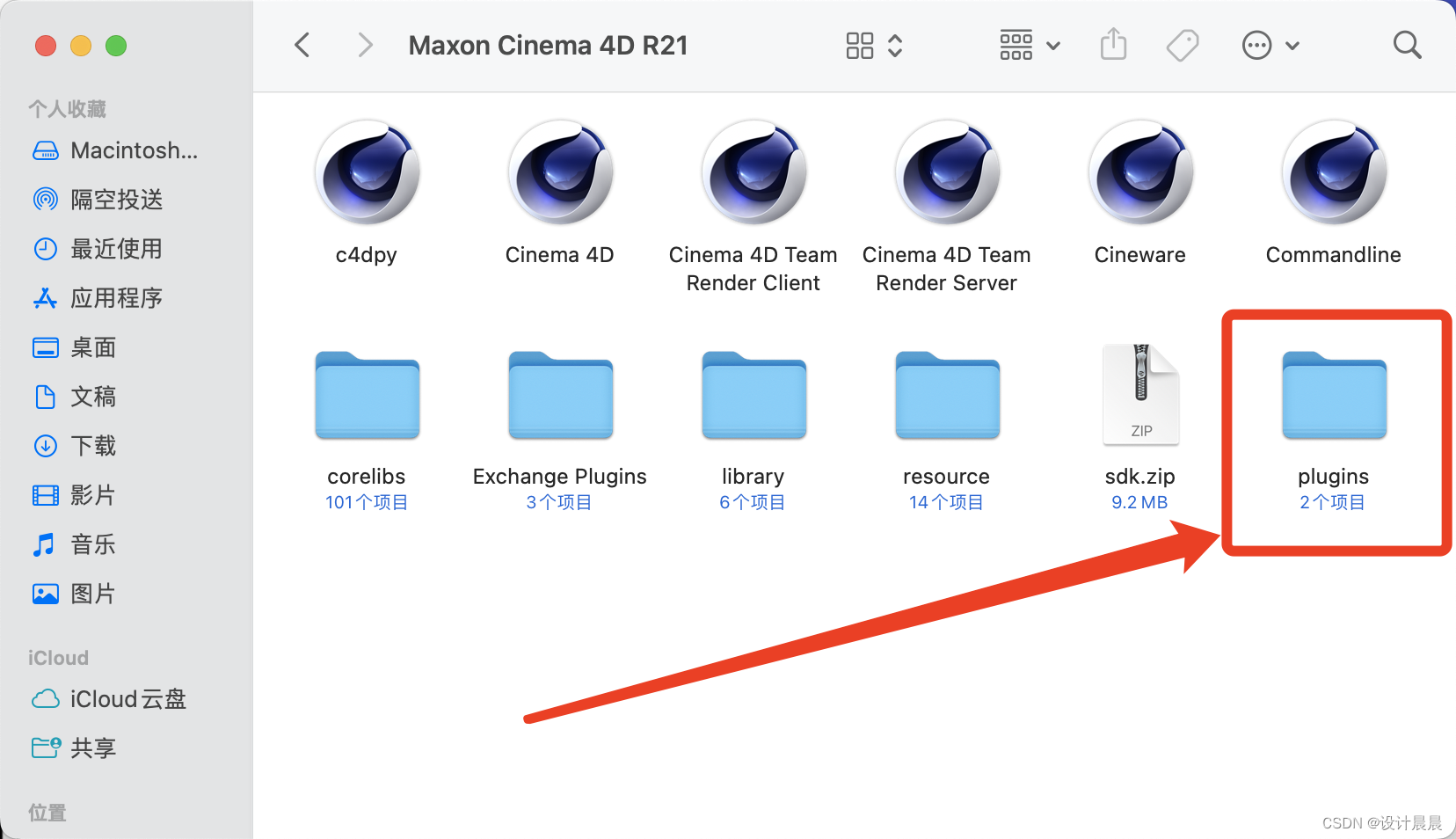Select the plugins folder icon
The image size is (1456, 839).
tap(1334, 395)
